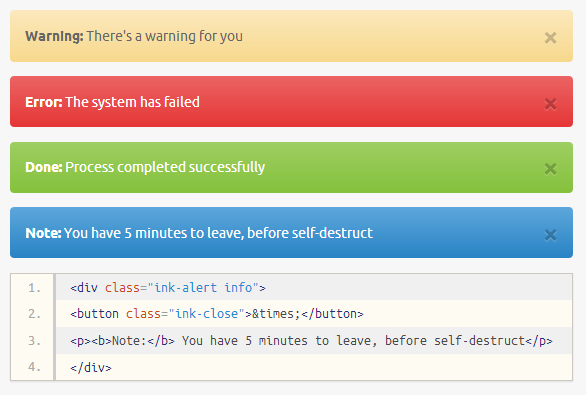Viewport: 586px width, 395px height.
Task: Select code line 4 closing div
Action: pyautogui.click(x=314, y=367)
